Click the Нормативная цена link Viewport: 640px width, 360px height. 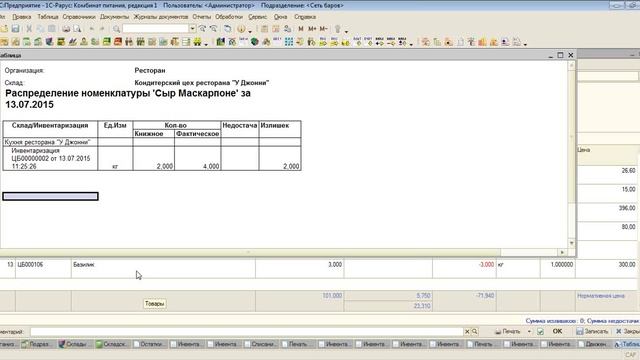pos(600,296)
